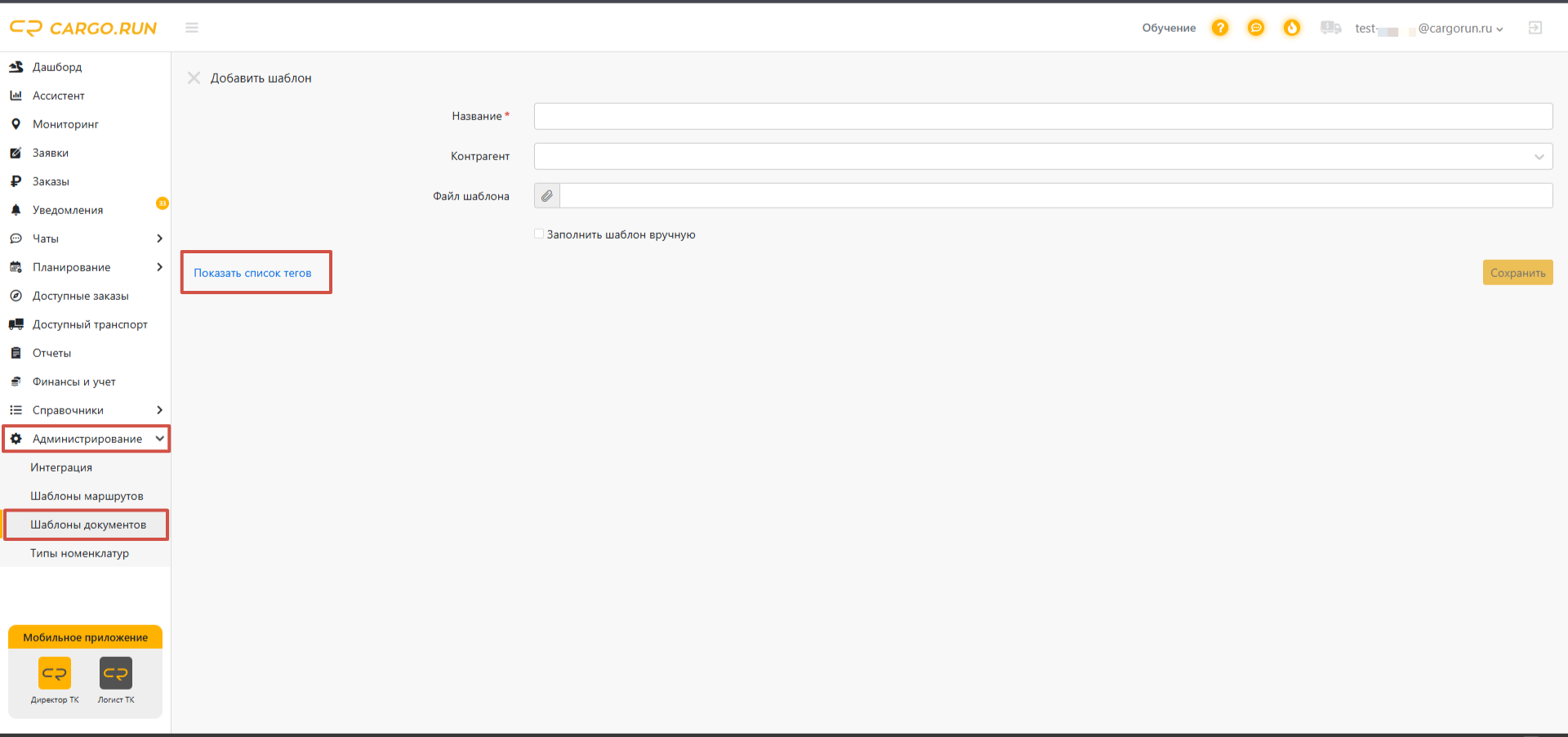Open Заказы menu label

point(51,181)
